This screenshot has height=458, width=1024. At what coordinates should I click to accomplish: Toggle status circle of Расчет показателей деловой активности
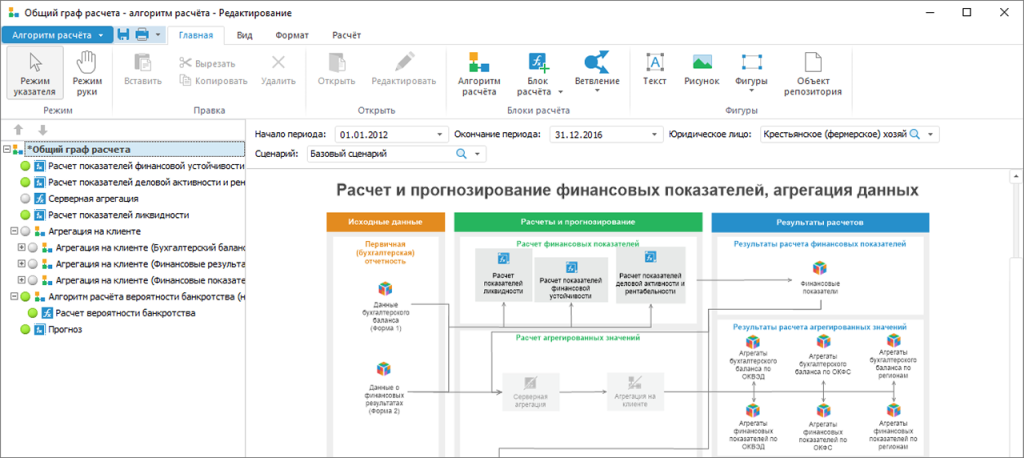(25, 182)
